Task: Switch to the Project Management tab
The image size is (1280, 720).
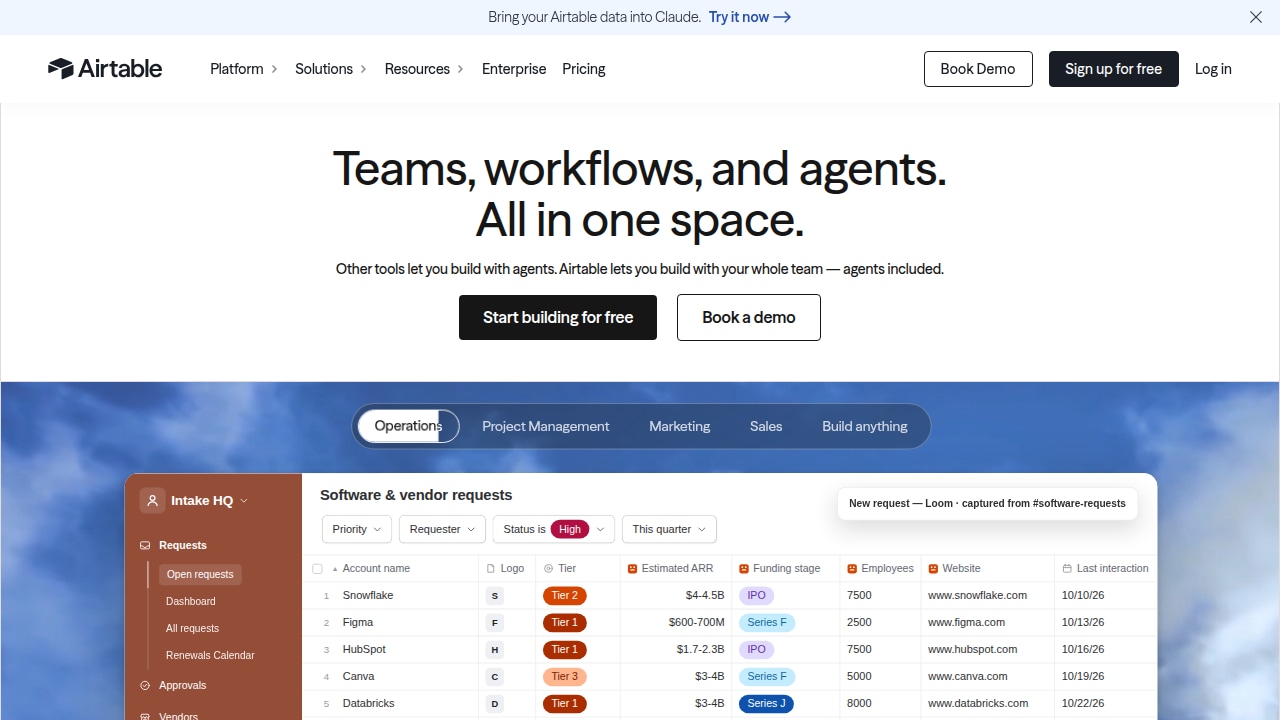Action: click(545, 426)
